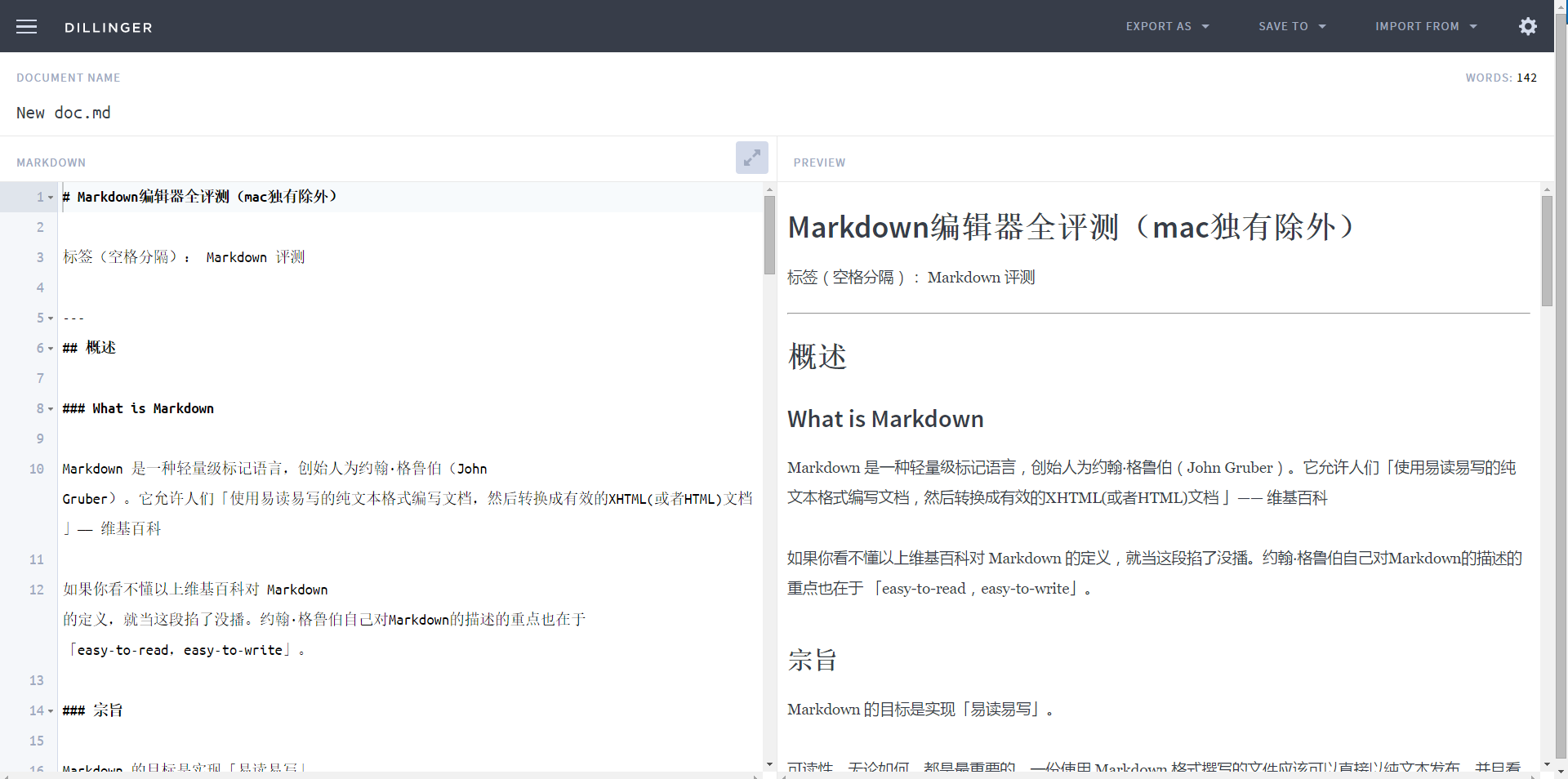Click the Dillinger logo title
The width and height of the screenshot is (1568, 779).
[109, 27]
